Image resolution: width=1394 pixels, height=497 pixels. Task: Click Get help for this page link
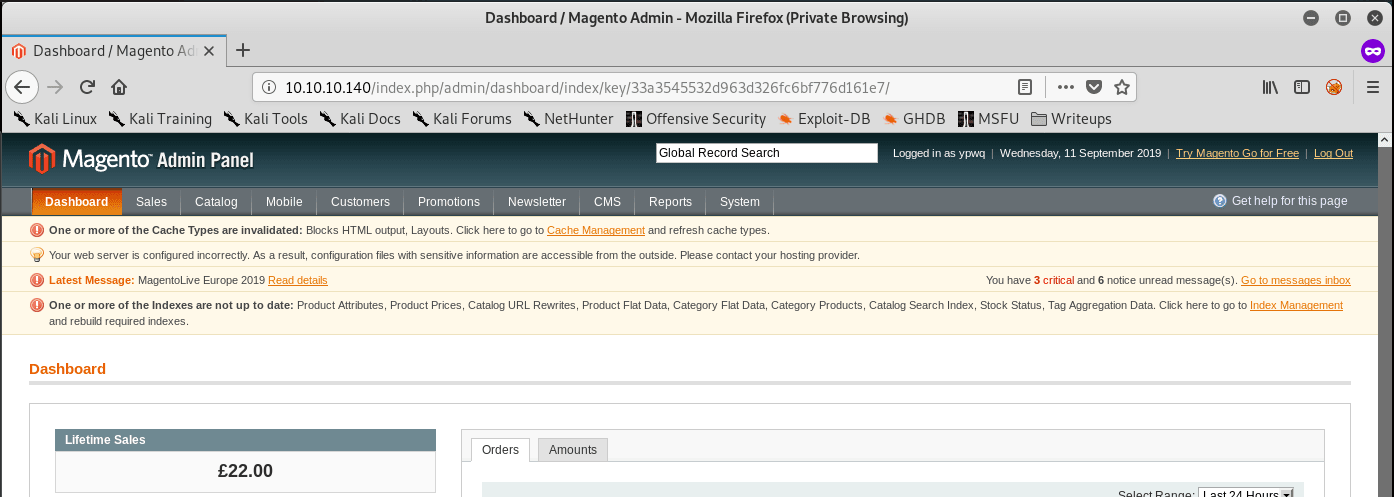coord(1289,201)
